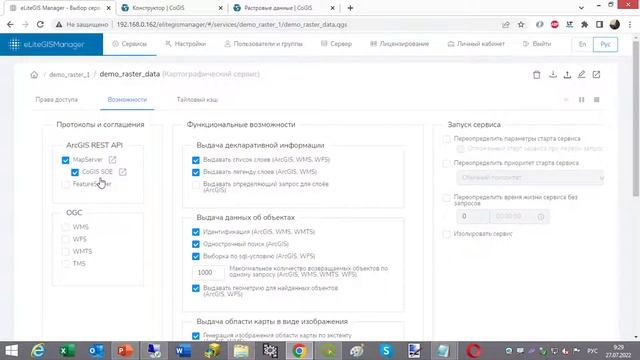Viewport: 640px width, 360px height.
Task: Open service in new window icon
Action: [x=596, y=75]
